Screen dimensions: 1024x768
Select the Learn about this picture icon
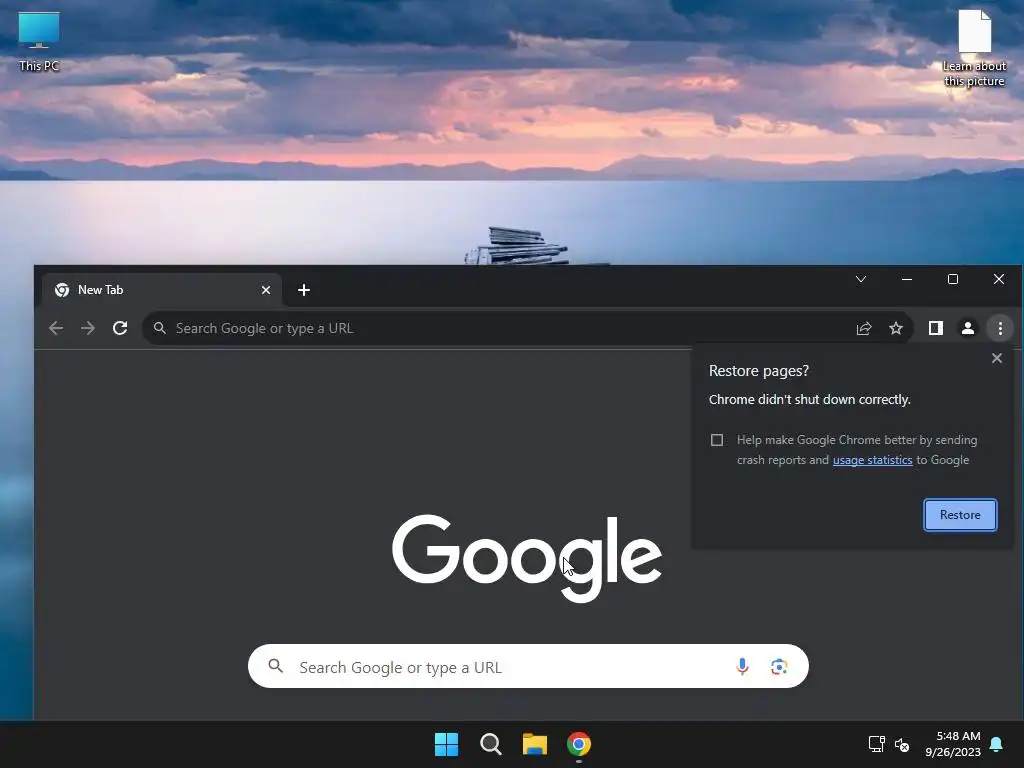(x=974, y=48)
